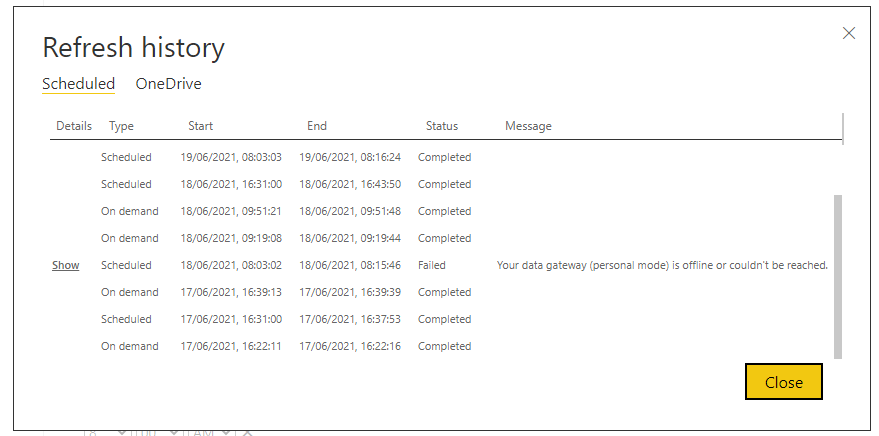This screenshot has height=436, width=879.
Task: Click the Failed status entry
Action: point(432,265)
